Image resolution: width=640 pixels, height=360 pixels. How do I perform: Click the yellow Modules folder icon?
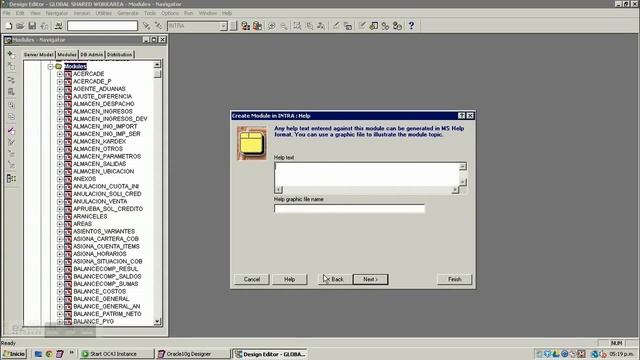coord(59,66)
